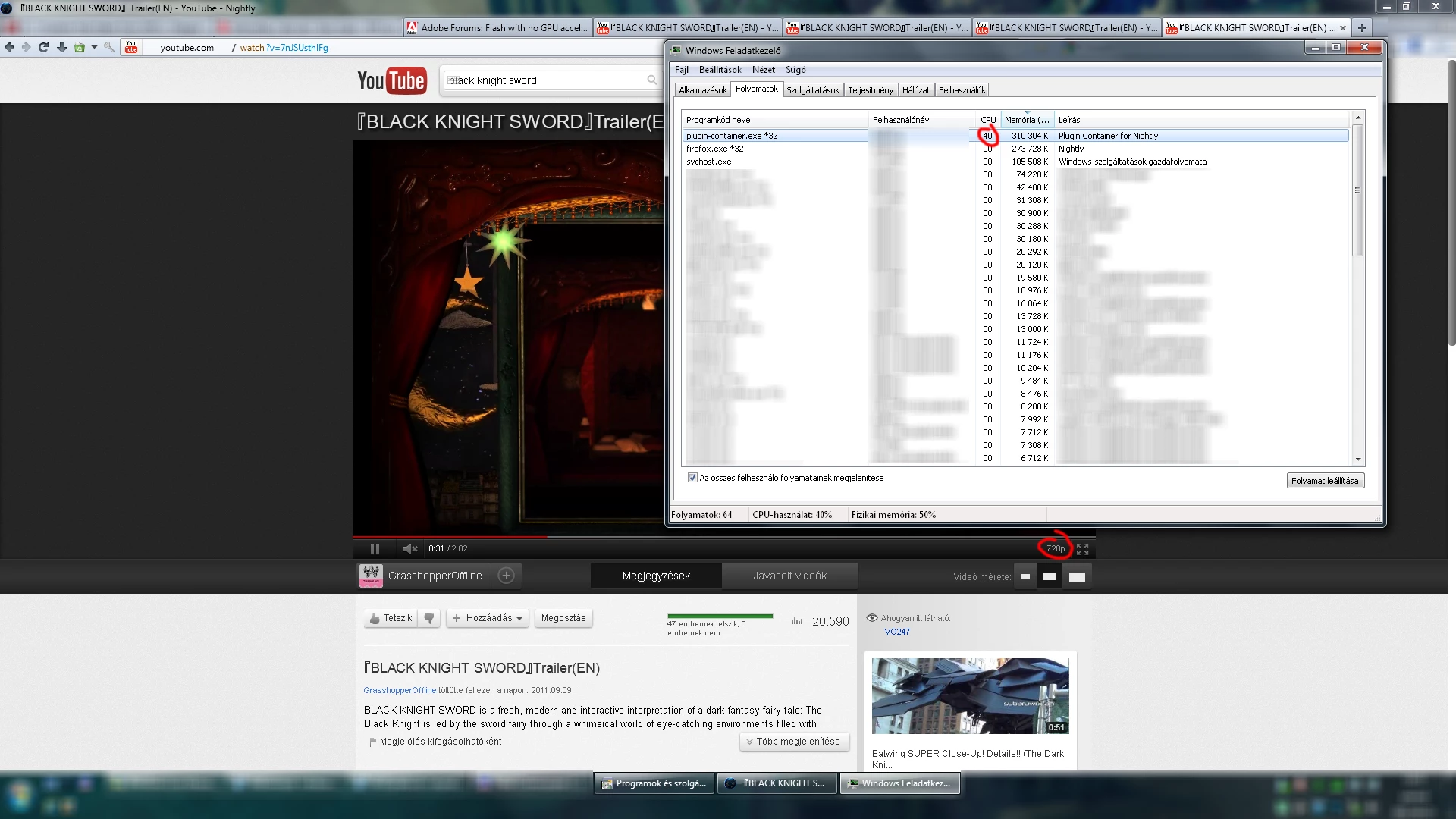The height and width of the screenshot is (819, 1456).
Task: Open video statistics bar chart icon
Action: pos(796,621)
